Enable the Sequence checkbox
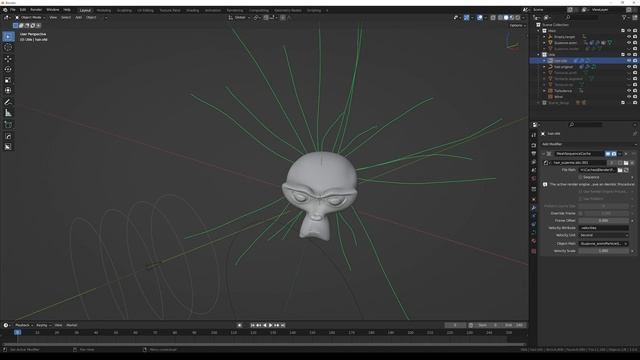Screen dimensions: 640x360 [580, 178]
